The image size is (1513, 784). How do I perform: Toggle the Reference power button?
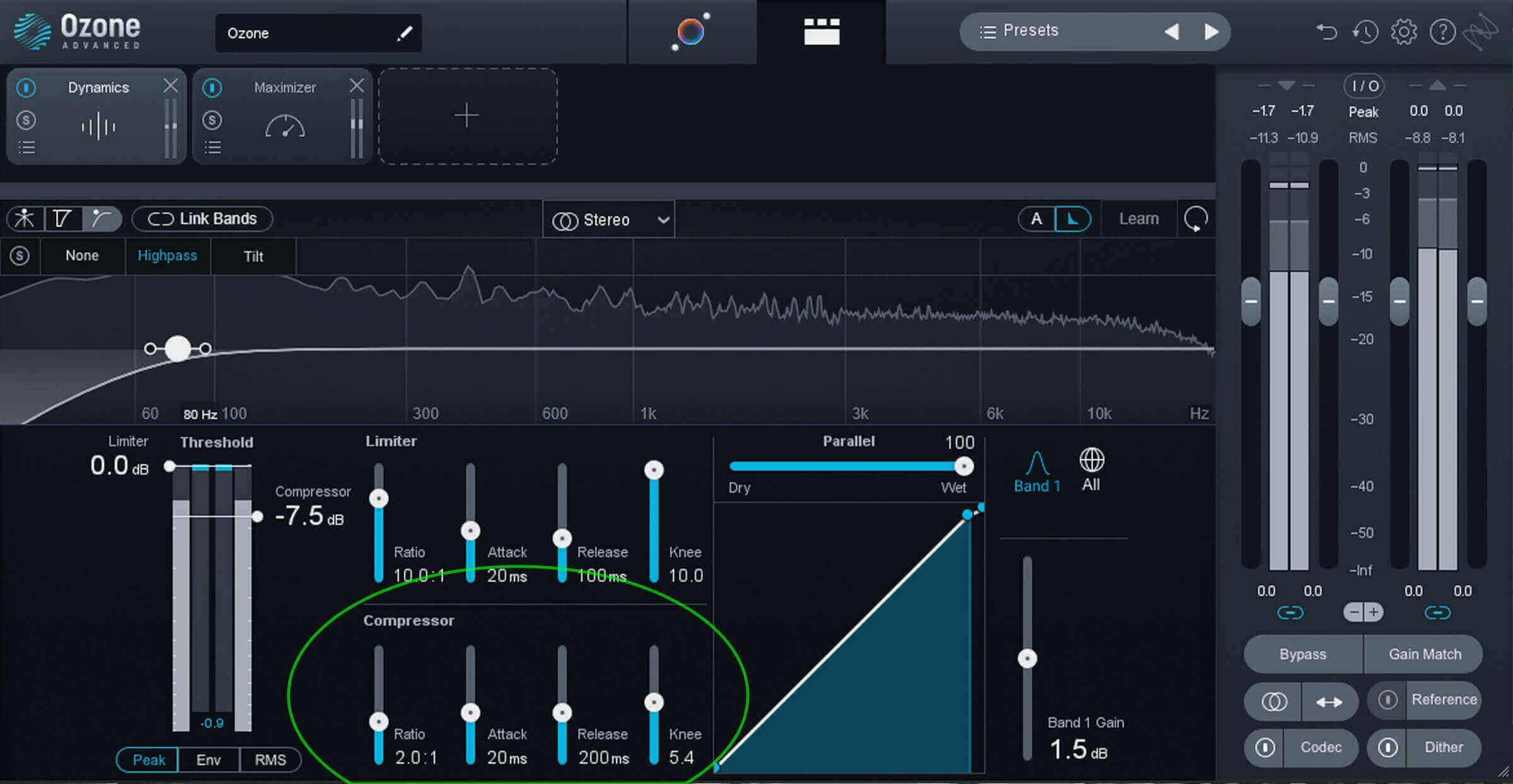tap(1388, 700)
